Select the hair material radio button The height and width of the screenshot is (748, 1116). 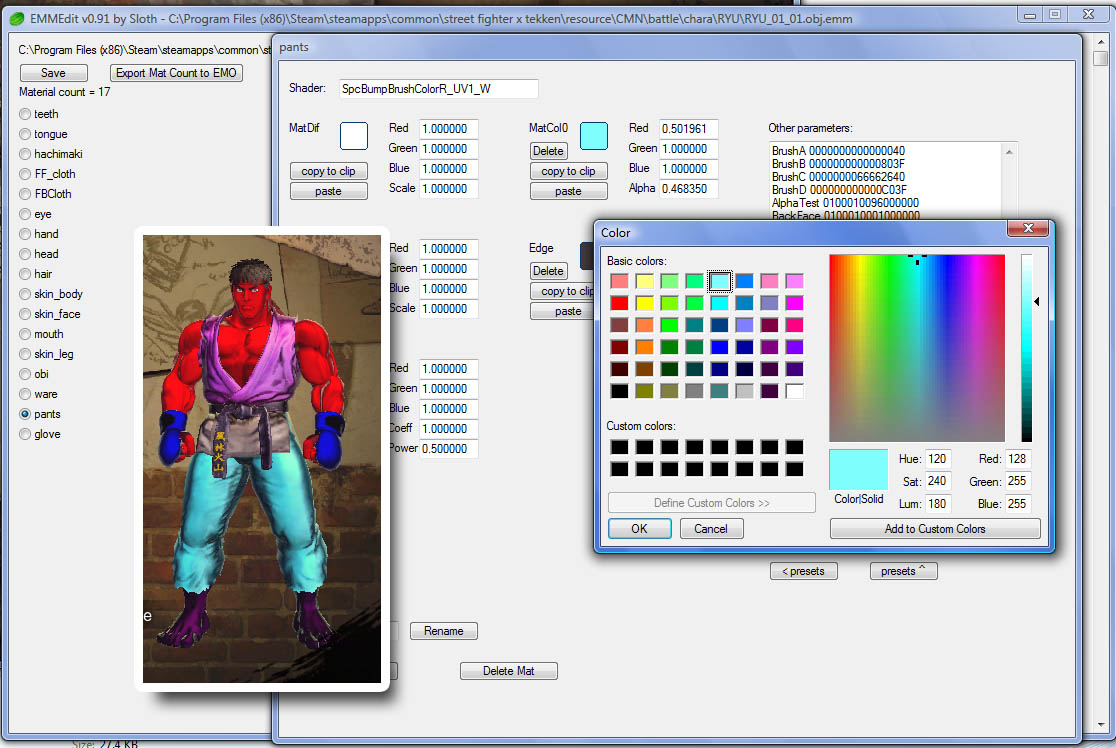26,274
